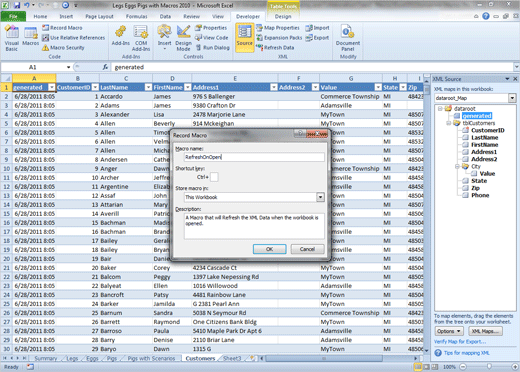Viewport: 520px width, 372px height.
Task: Click OK in Record Macro dialog
Action: point(269,249)
